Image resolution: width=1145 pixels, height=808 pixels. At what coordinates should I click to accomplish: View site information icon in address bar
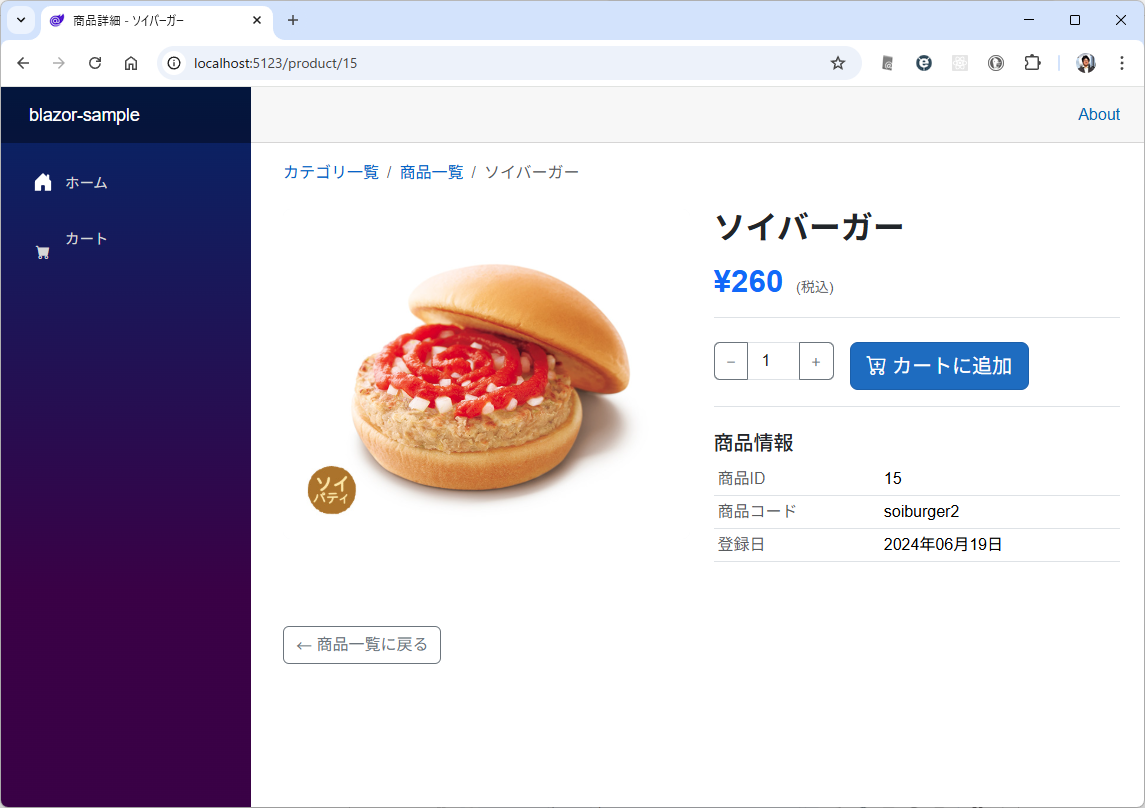click(x=174, y=64)
